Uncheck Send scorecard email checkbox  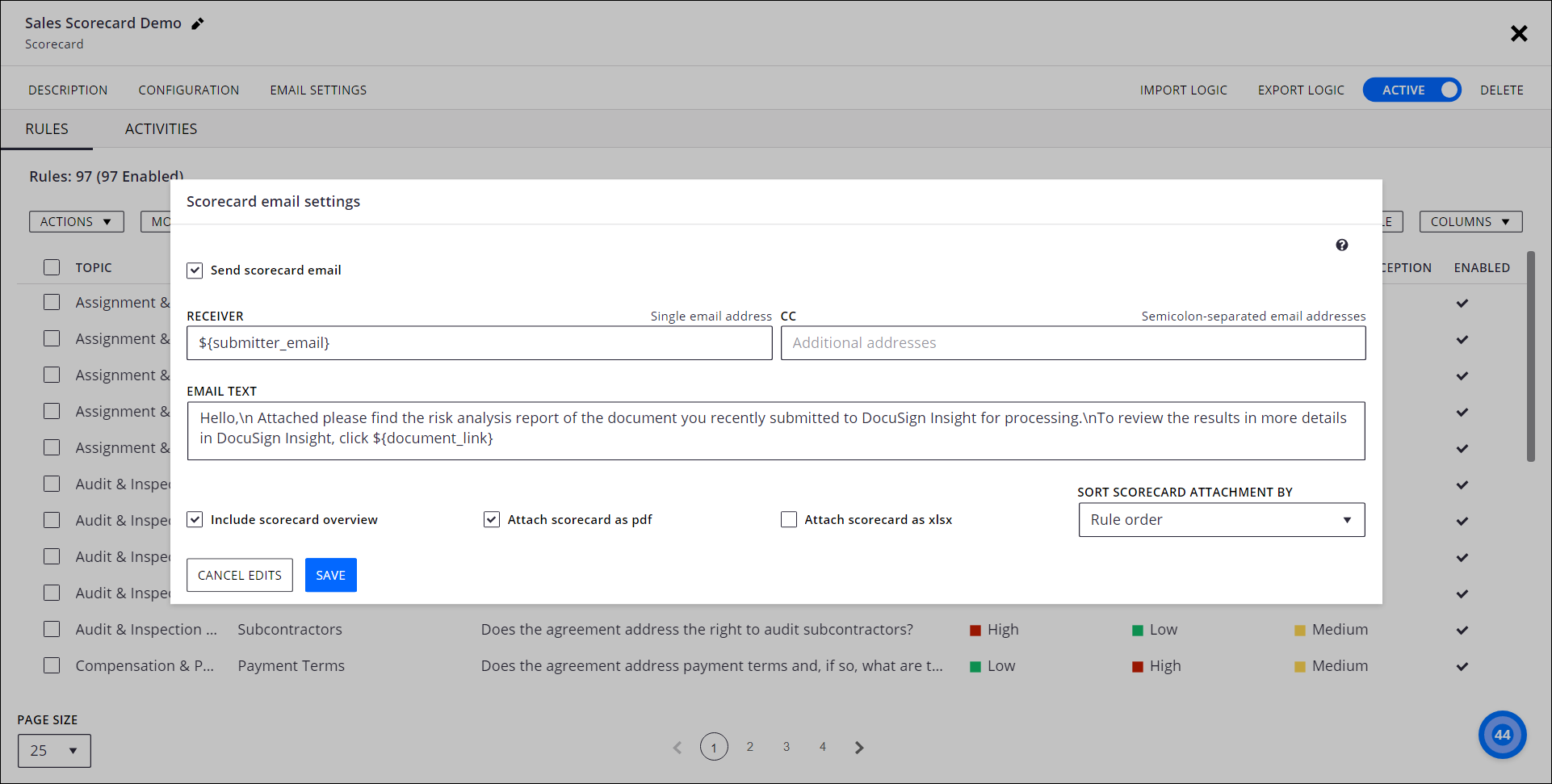point(195,270)
